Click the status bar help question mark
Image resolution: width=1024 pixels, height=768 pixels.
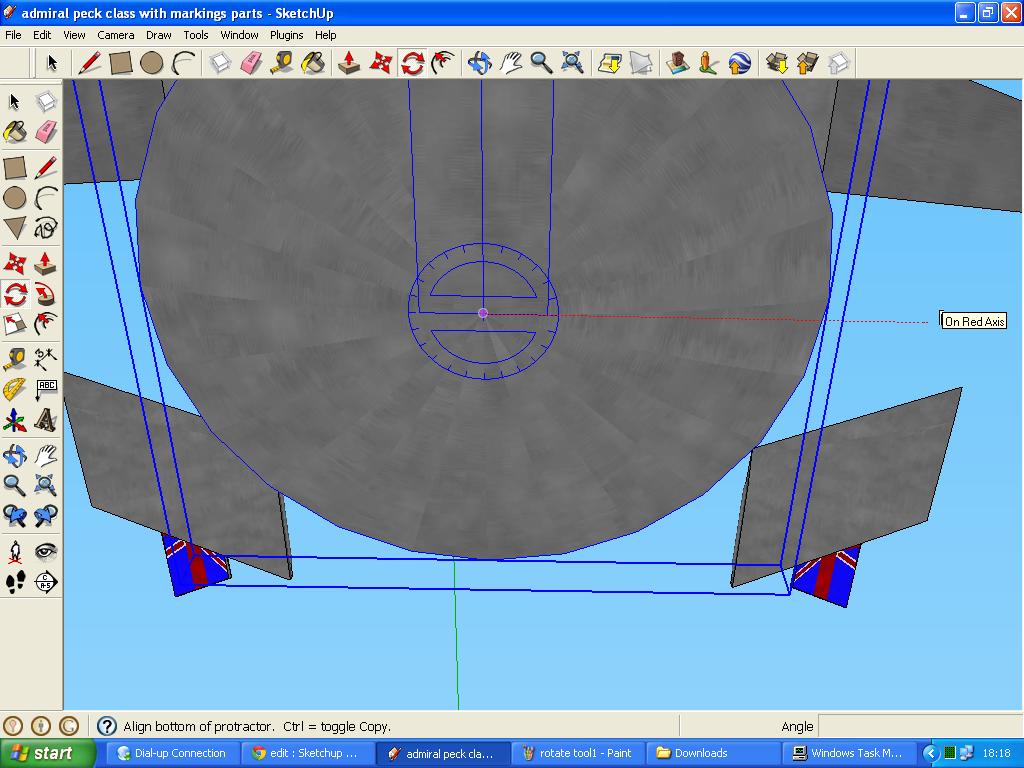[108, 726]
